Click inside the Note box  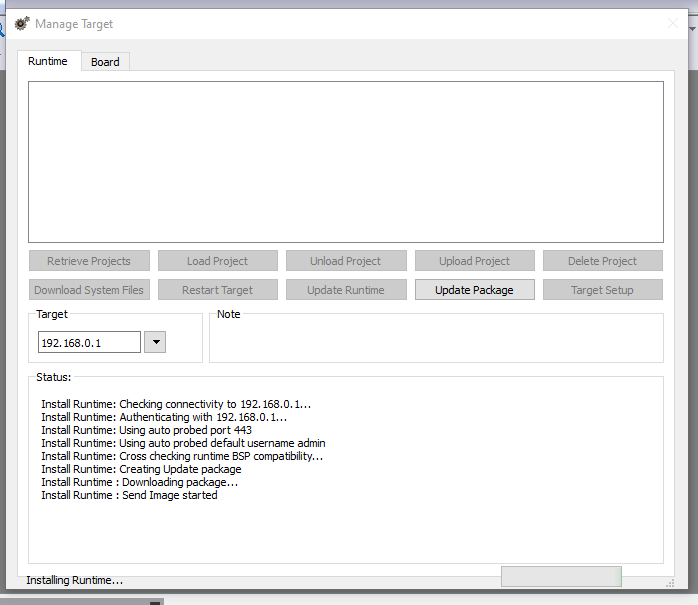tap(436, 340)
